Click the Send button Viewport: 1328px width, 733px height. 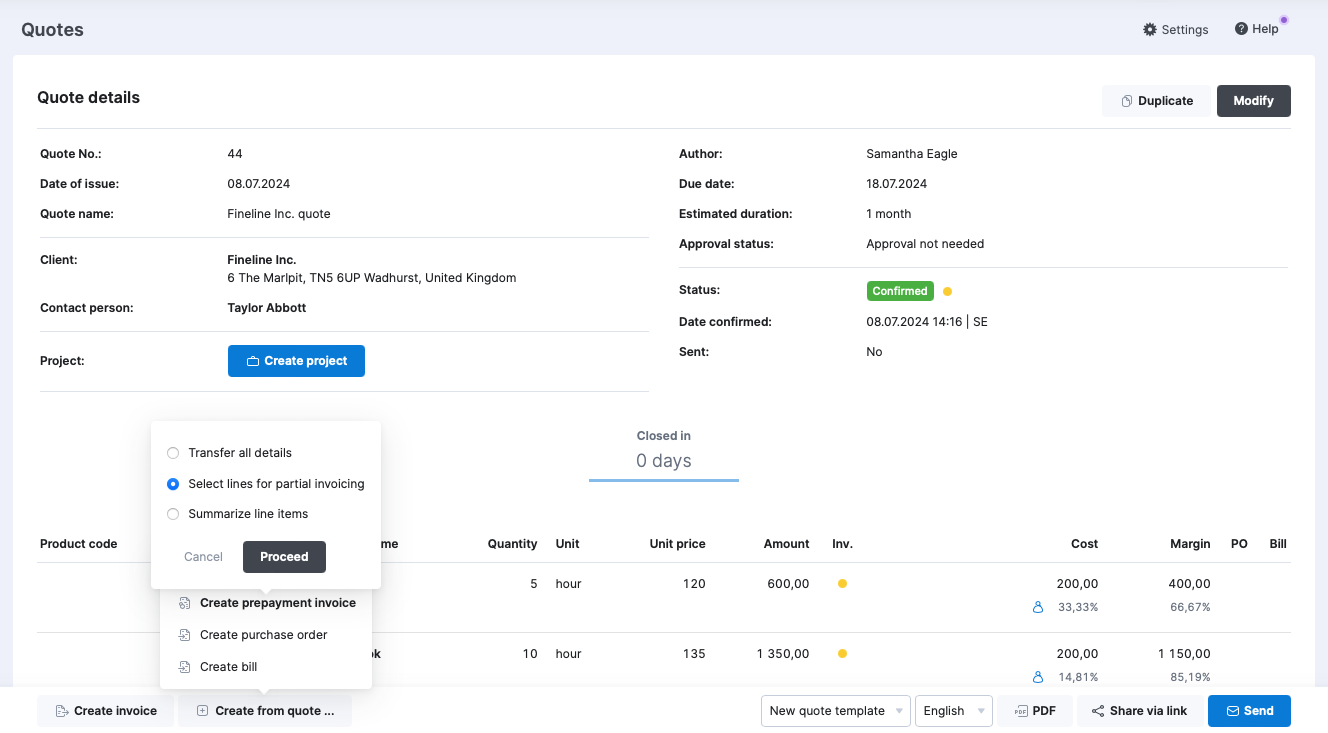[1249, 711]
